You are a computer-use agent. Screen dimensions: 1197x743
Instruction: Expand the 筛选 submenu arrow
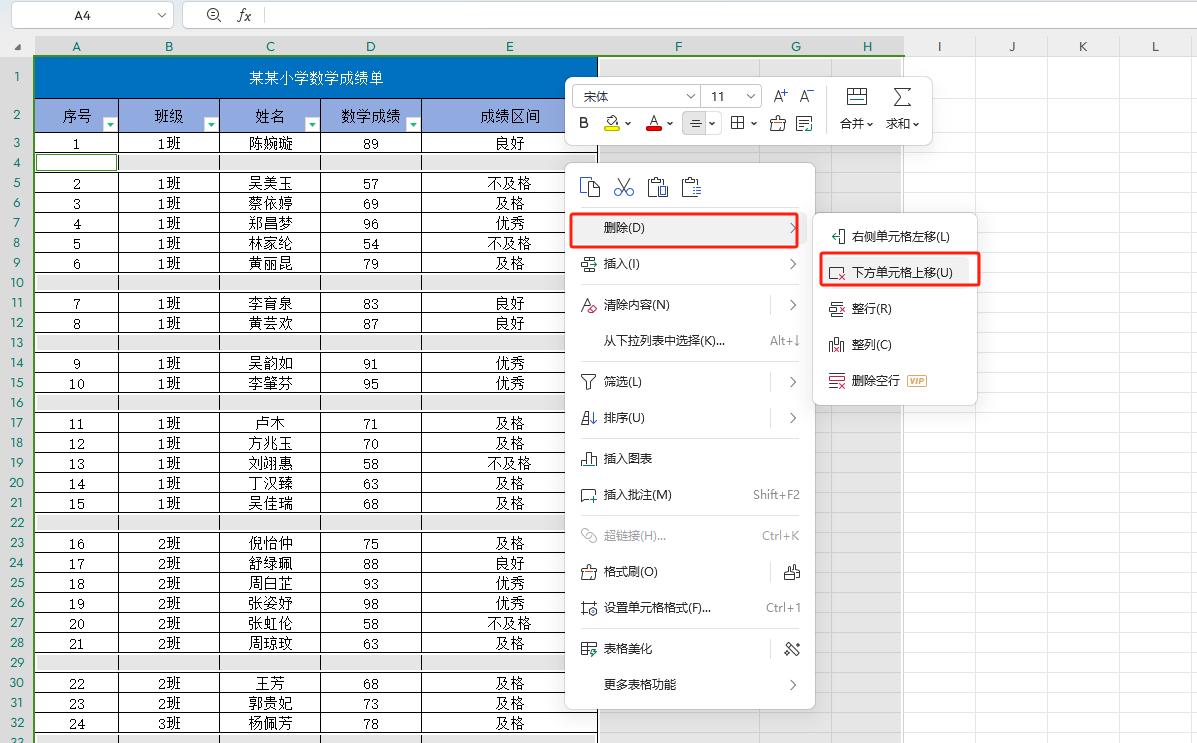[792, 382]
